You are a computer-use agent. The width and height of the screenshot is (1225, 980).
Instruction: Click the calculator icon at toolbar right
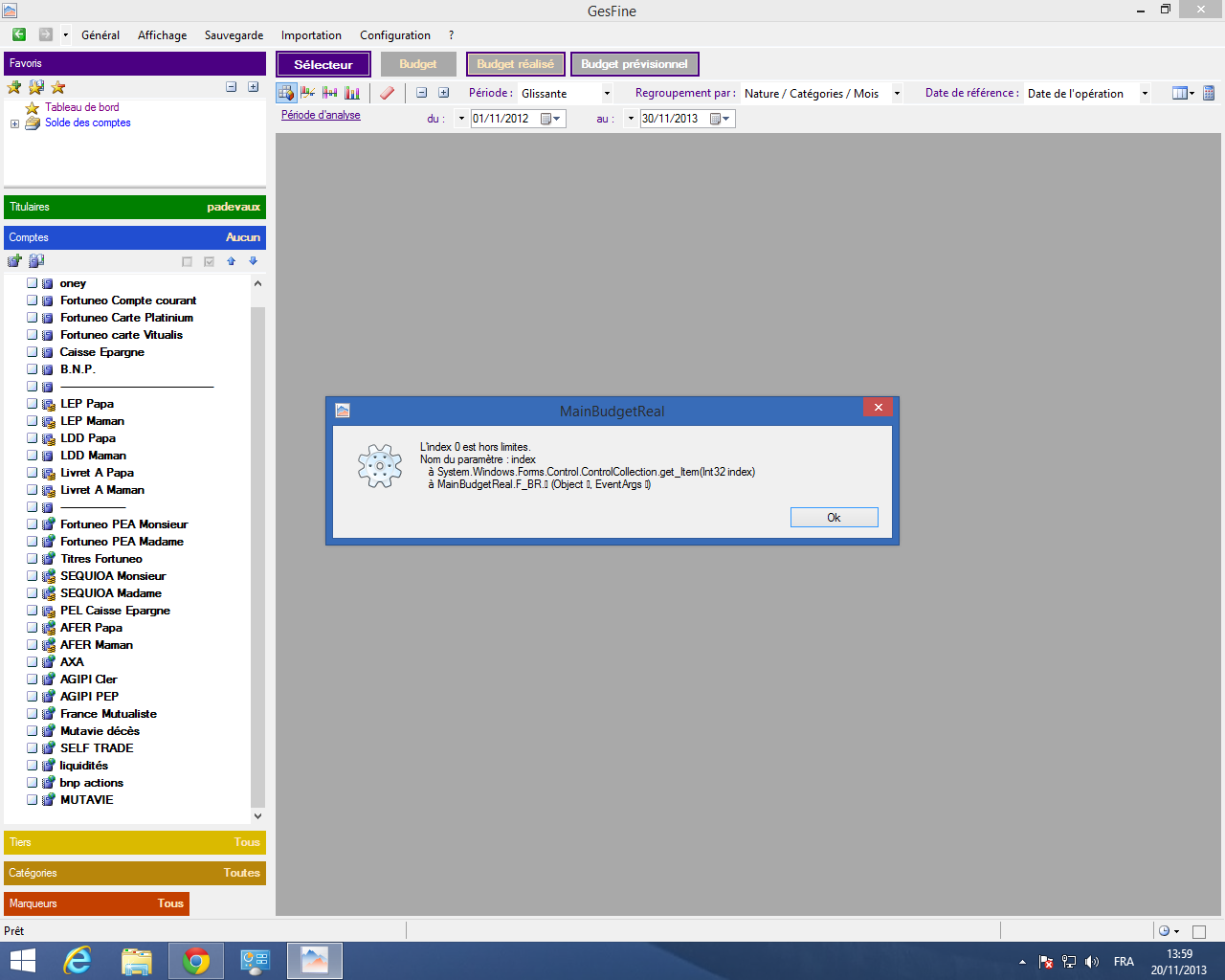[1209, 93]
